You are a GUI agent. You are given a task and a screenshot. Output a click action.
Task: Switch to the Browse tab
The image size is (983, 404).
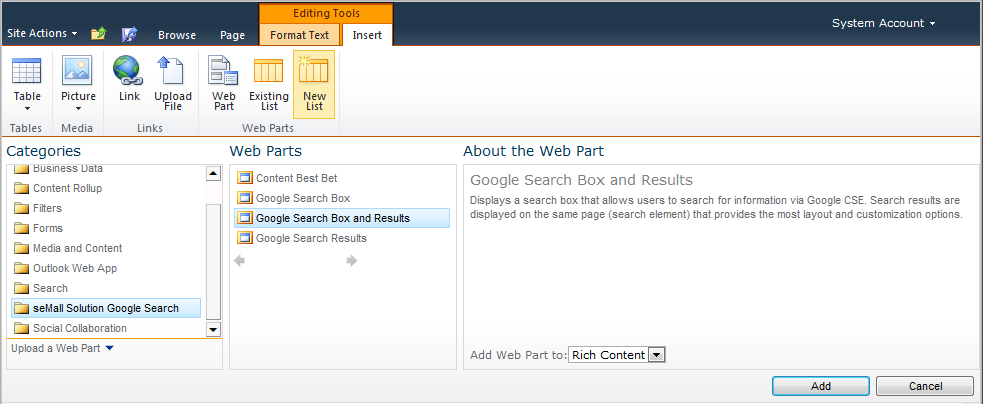pyautogui.click(x=177, y=35)
